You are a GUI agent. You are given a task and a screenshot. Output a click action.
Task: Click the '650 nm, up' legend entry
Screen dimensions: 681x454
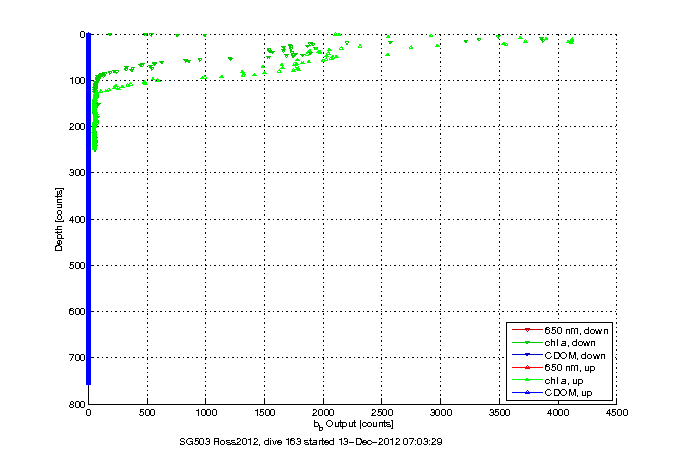pyautogui.click(x=554, y=368)
